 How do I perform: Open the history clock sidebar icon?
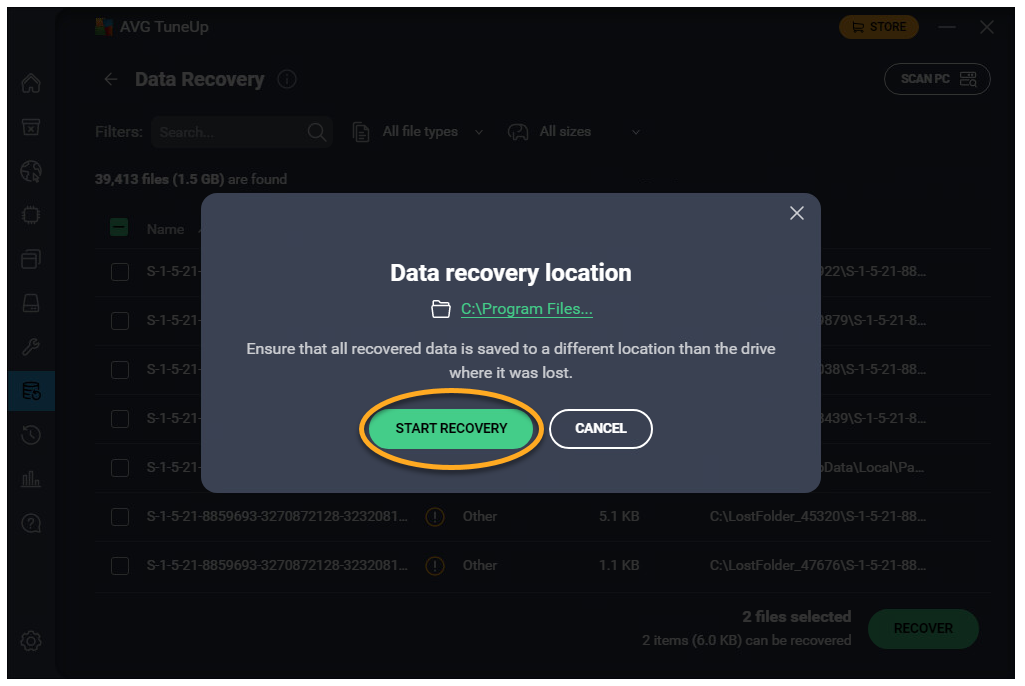coord(31,435)
